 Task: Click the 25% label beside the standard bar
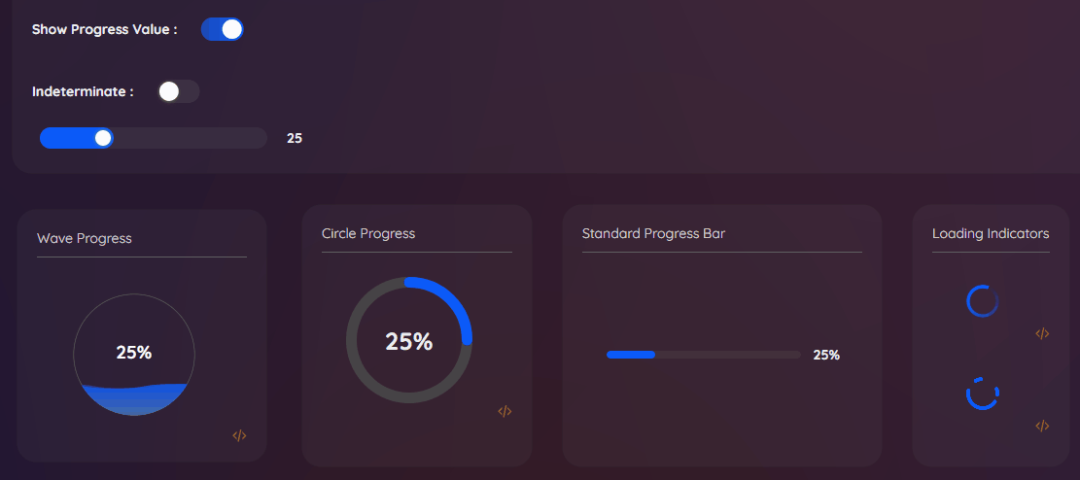[826, 354]
